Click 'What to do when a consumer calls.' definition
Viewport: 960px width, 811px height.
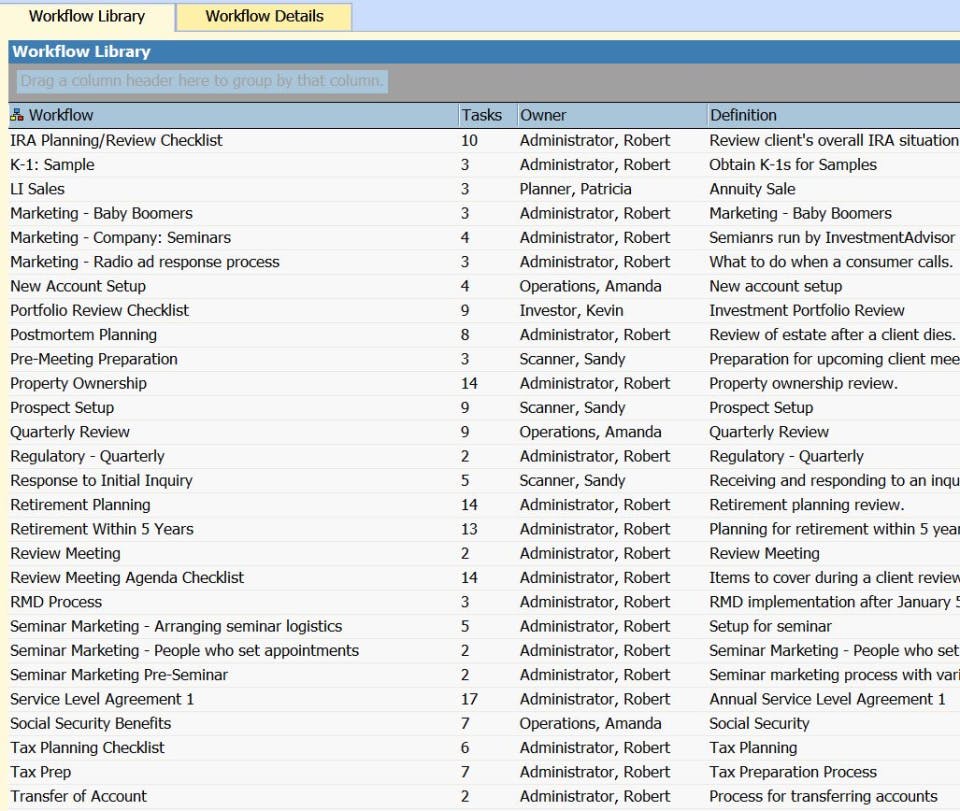(x=831, y=262)
